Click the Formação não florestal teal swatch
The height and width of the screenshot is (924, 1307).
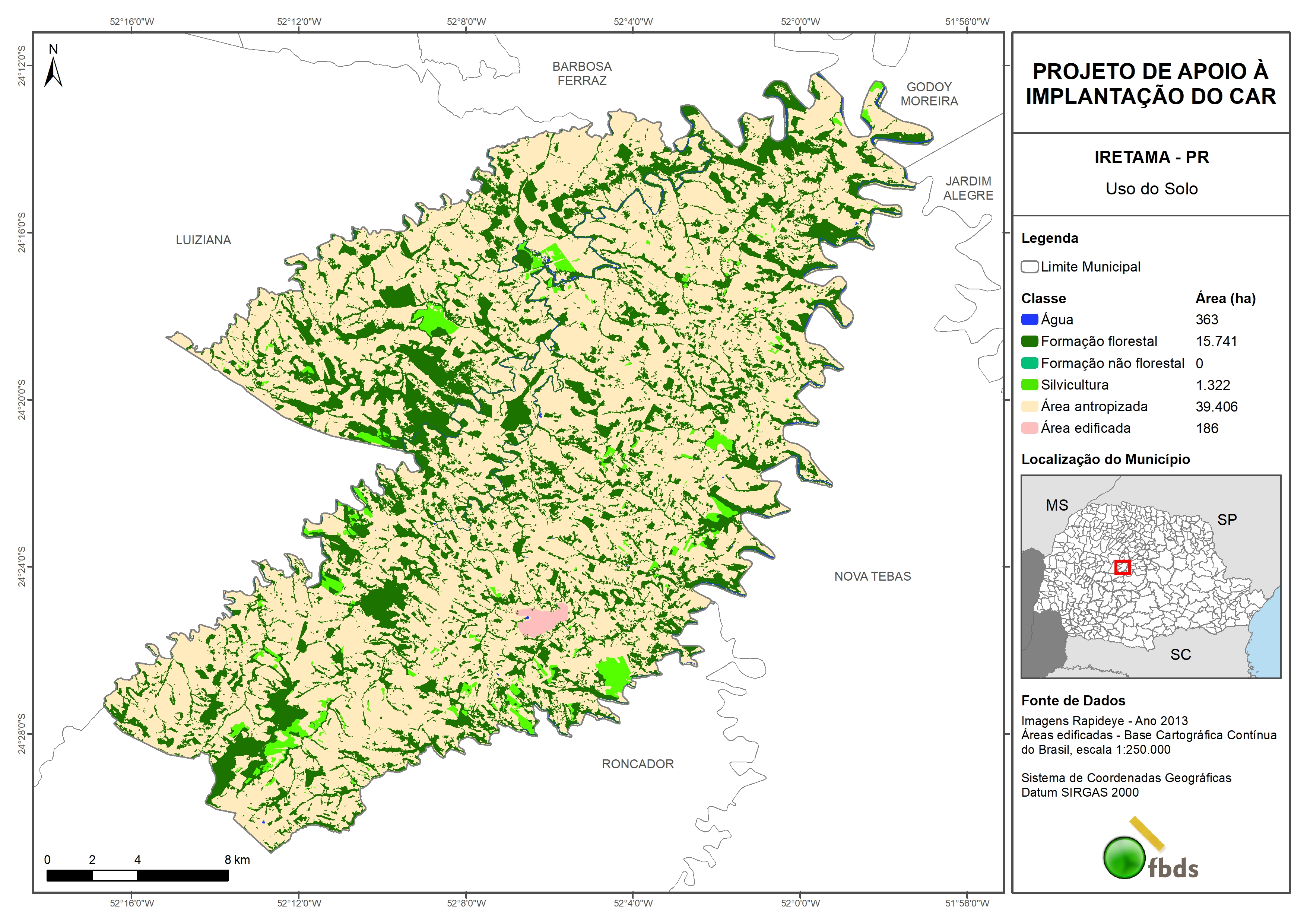[x=1029, y=363]
